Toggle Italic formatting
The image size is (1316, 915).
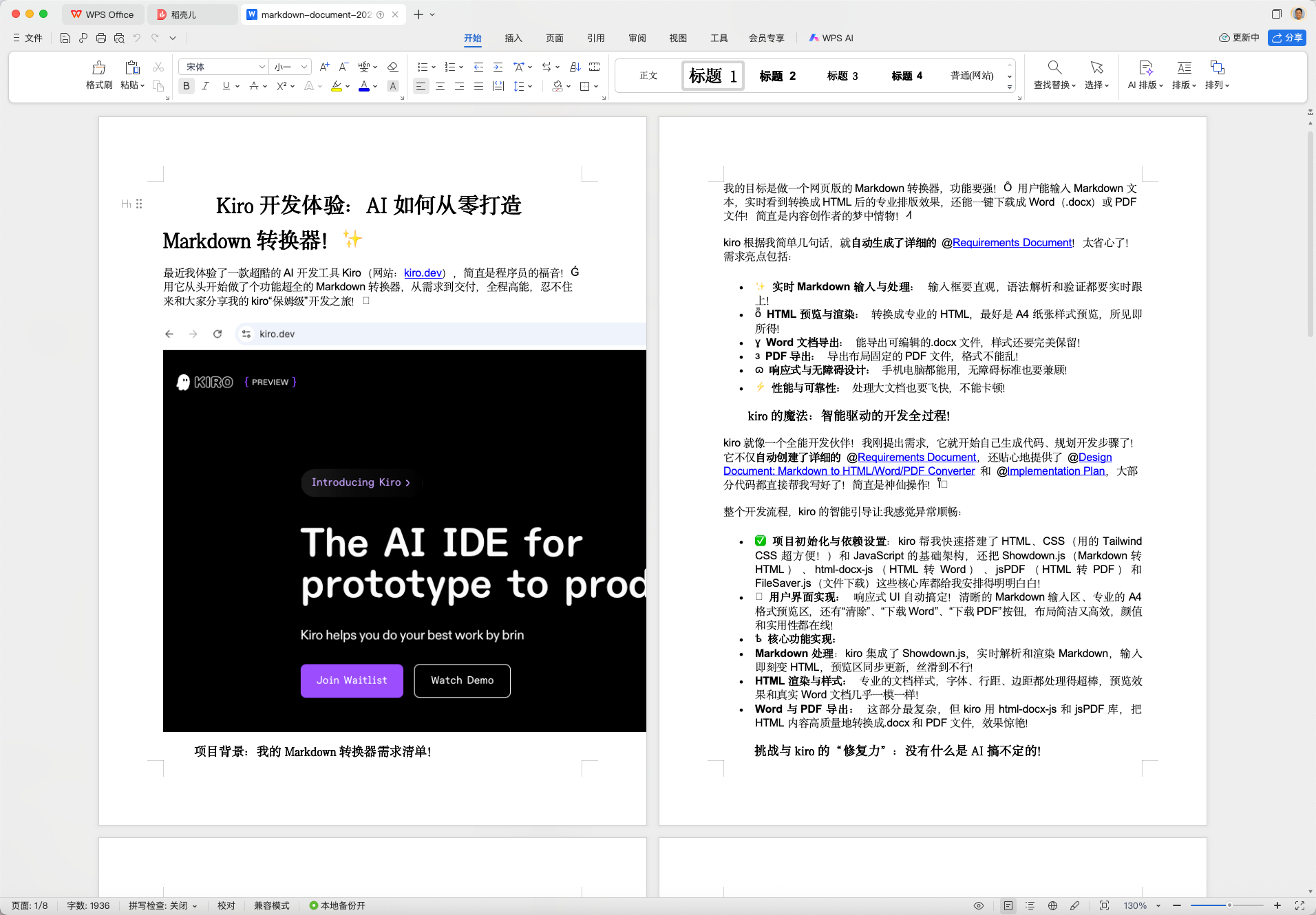(205, 86)
